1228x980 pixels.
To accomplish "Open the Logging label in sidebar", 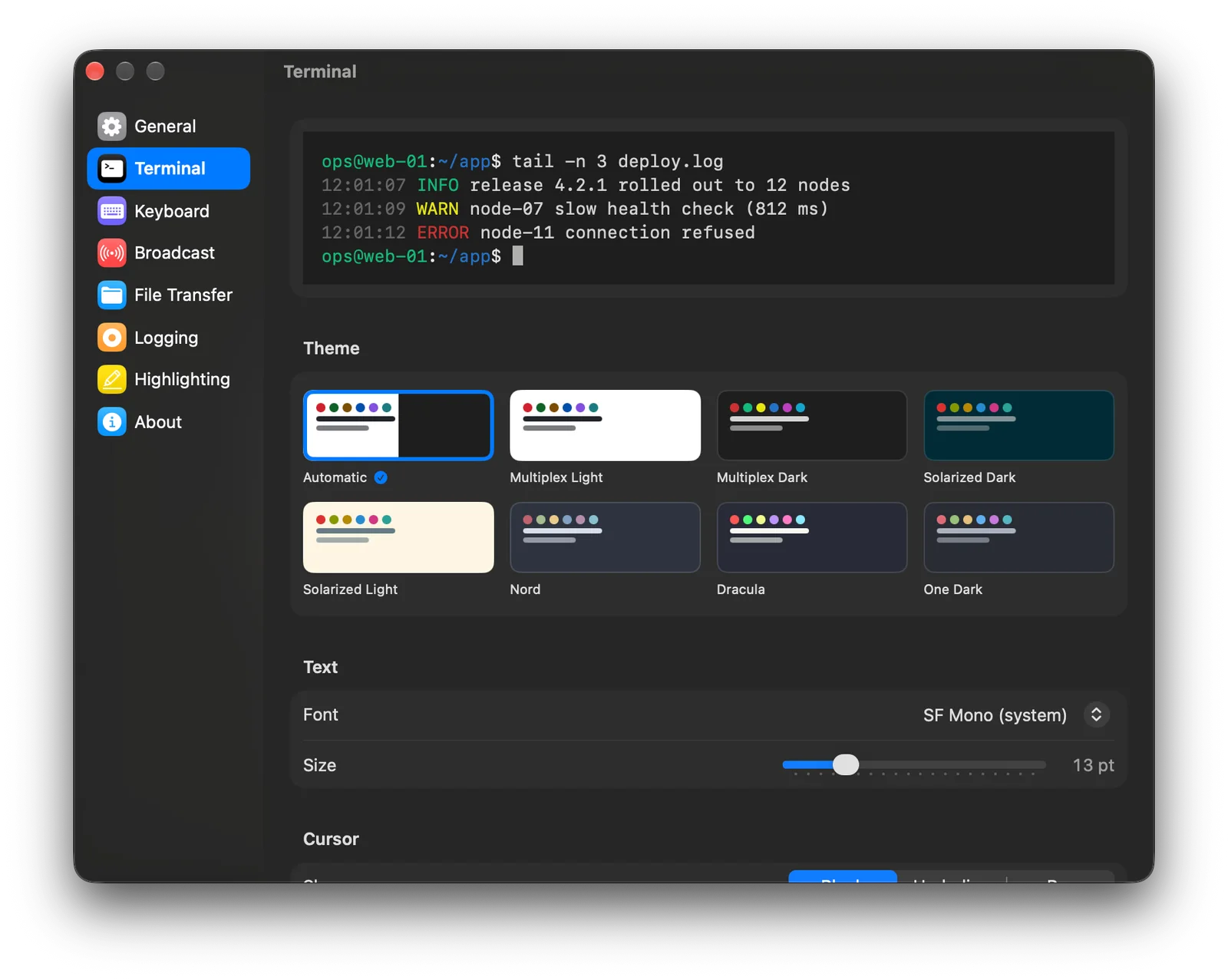I will pyautogui.click(x=166, y=338).
